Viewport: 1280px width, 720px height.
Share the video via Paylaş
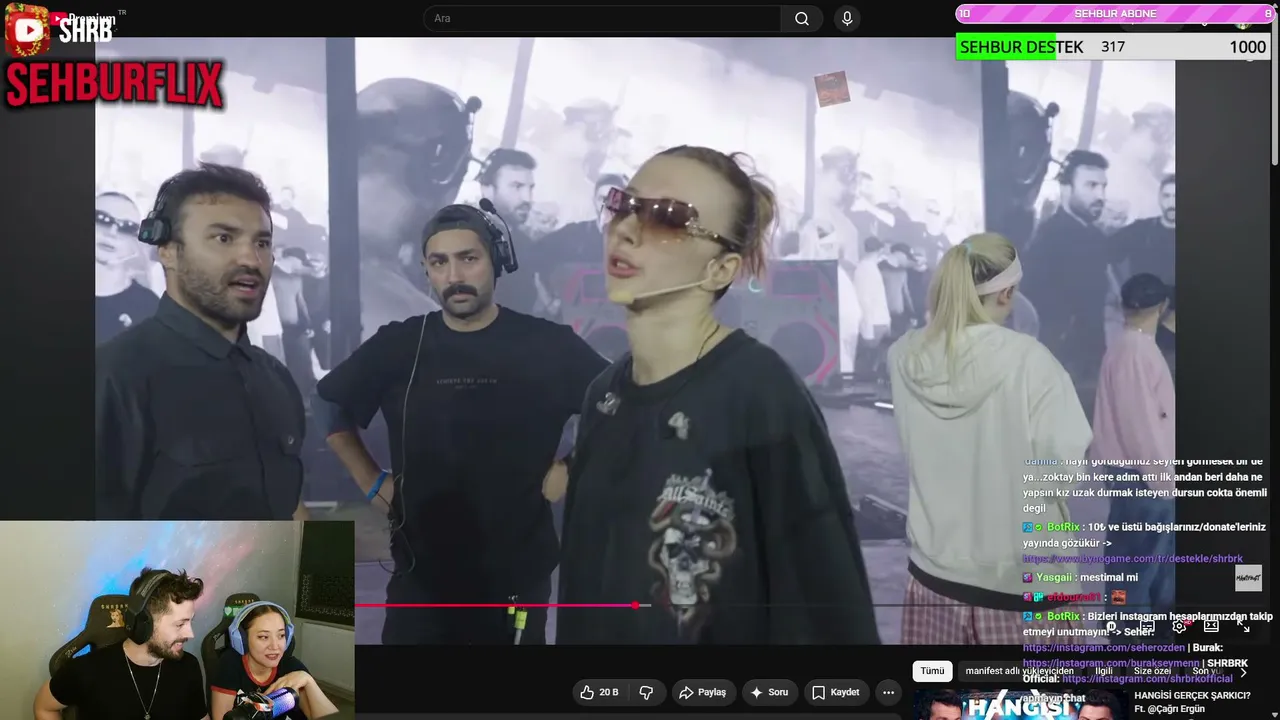(703, 692)
